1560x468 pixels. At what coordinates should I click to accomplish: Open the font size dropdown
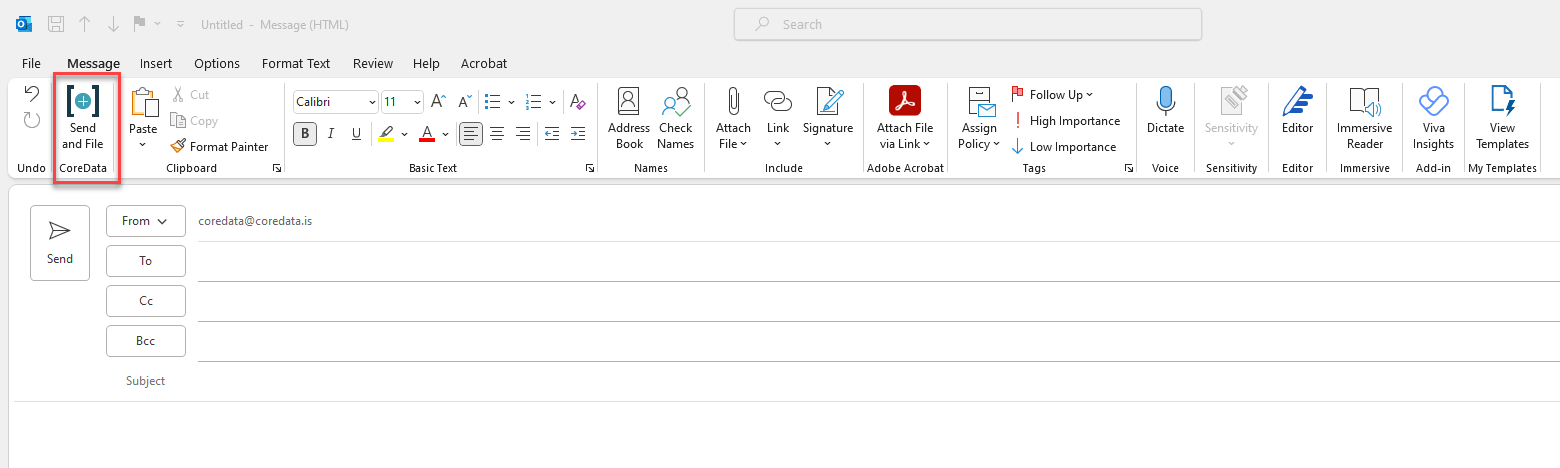[416, 102]
